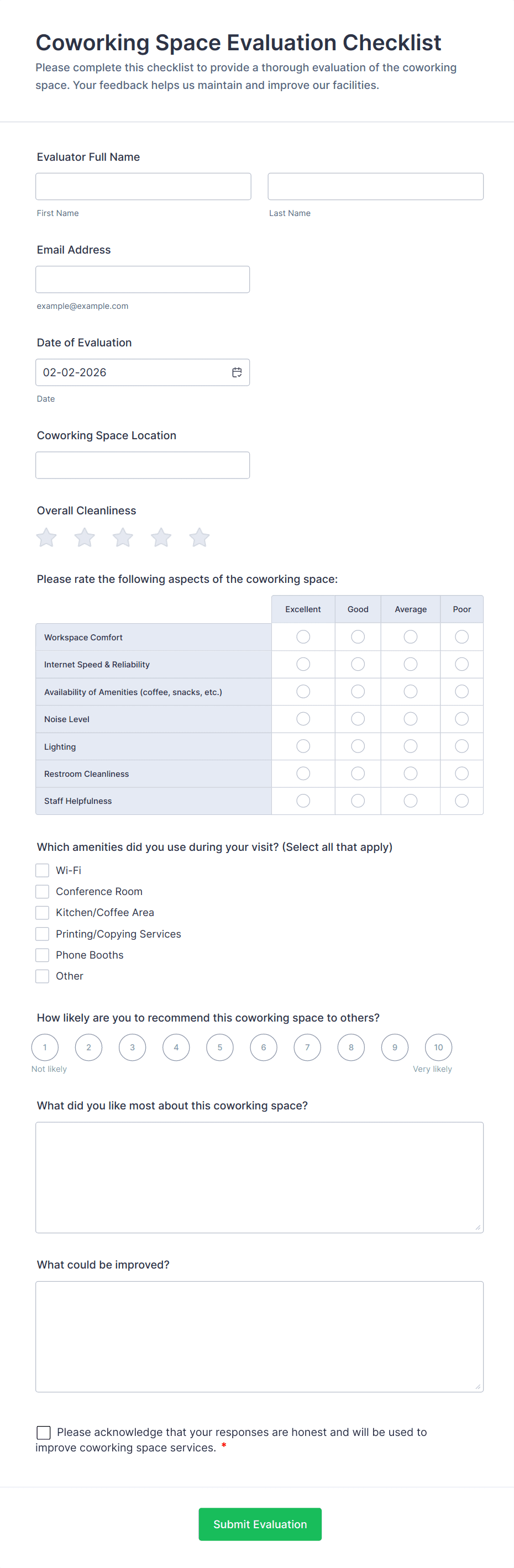This screenshot has width=514, height=1568.
Task: Check the Wi-Fi amenity box
Action: (42, 870)
